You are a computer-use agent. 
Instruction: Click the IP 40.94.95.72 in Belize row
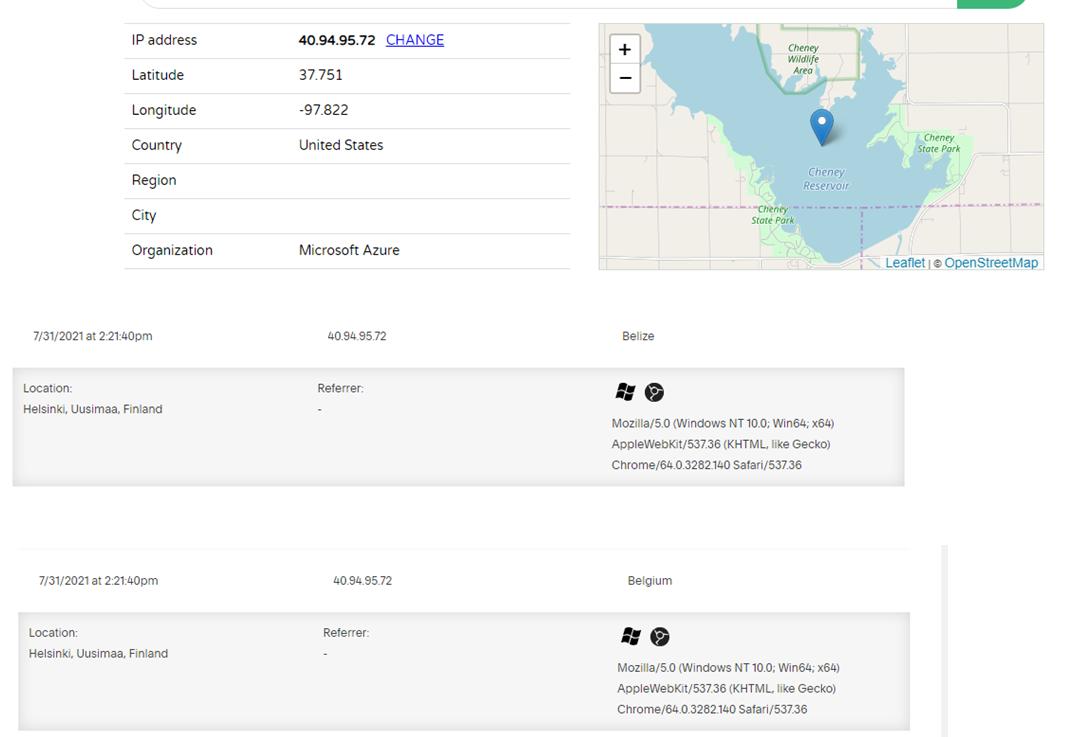356,336
